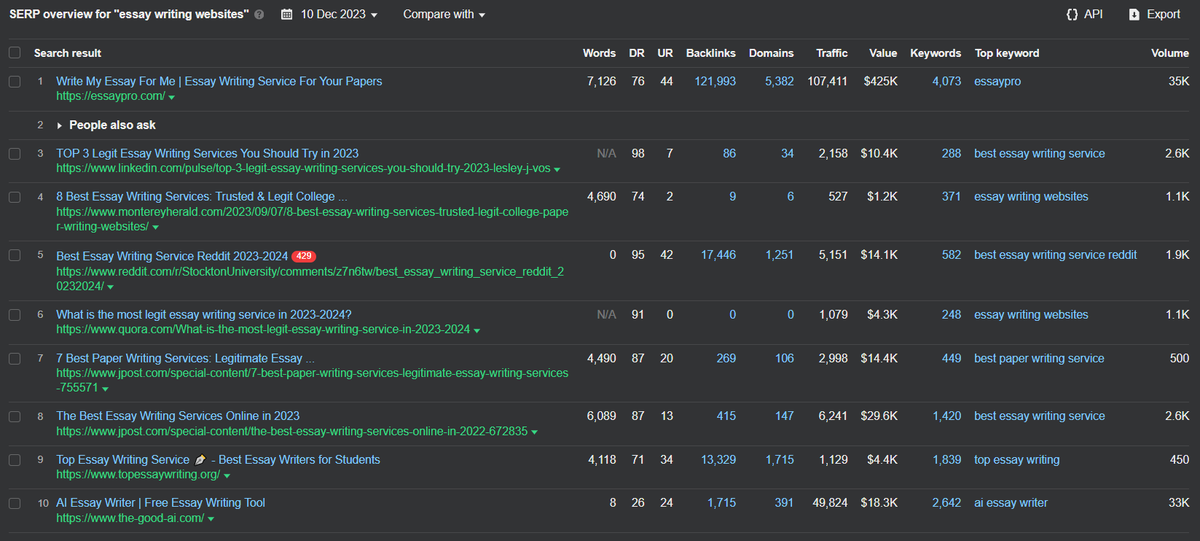Click the Top keyword column header
Image resolution: width=1200 pixels, height=541 pixels.
click(1007, 53)
